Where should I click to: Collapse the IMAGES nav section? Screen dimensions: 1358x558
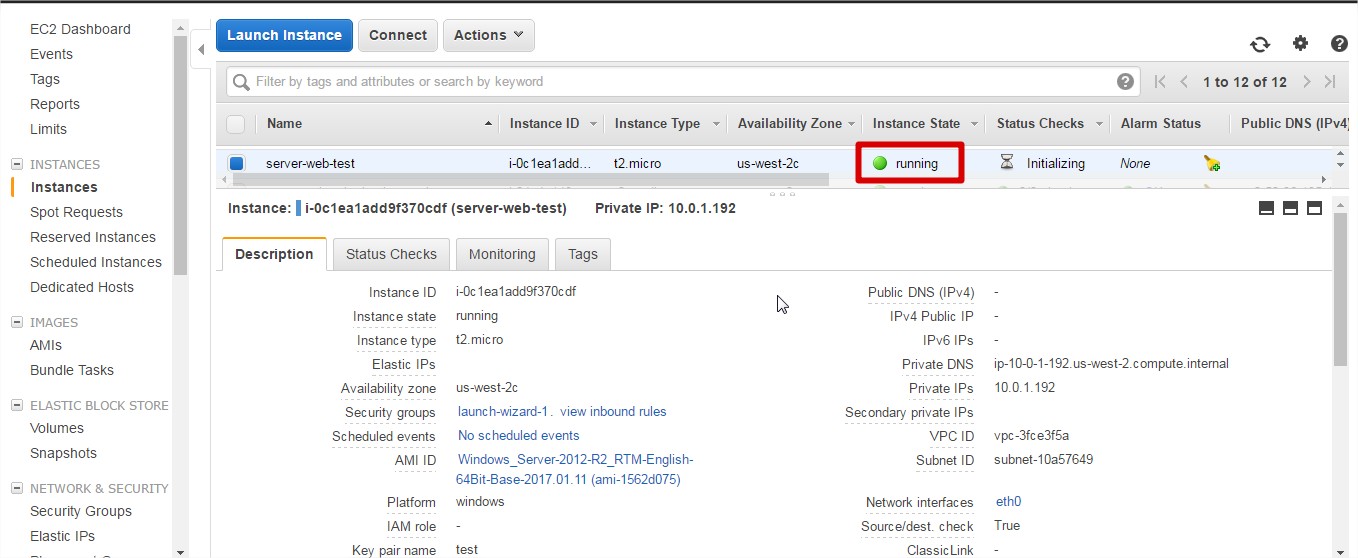pyautogui.click(x=16, y=322)
